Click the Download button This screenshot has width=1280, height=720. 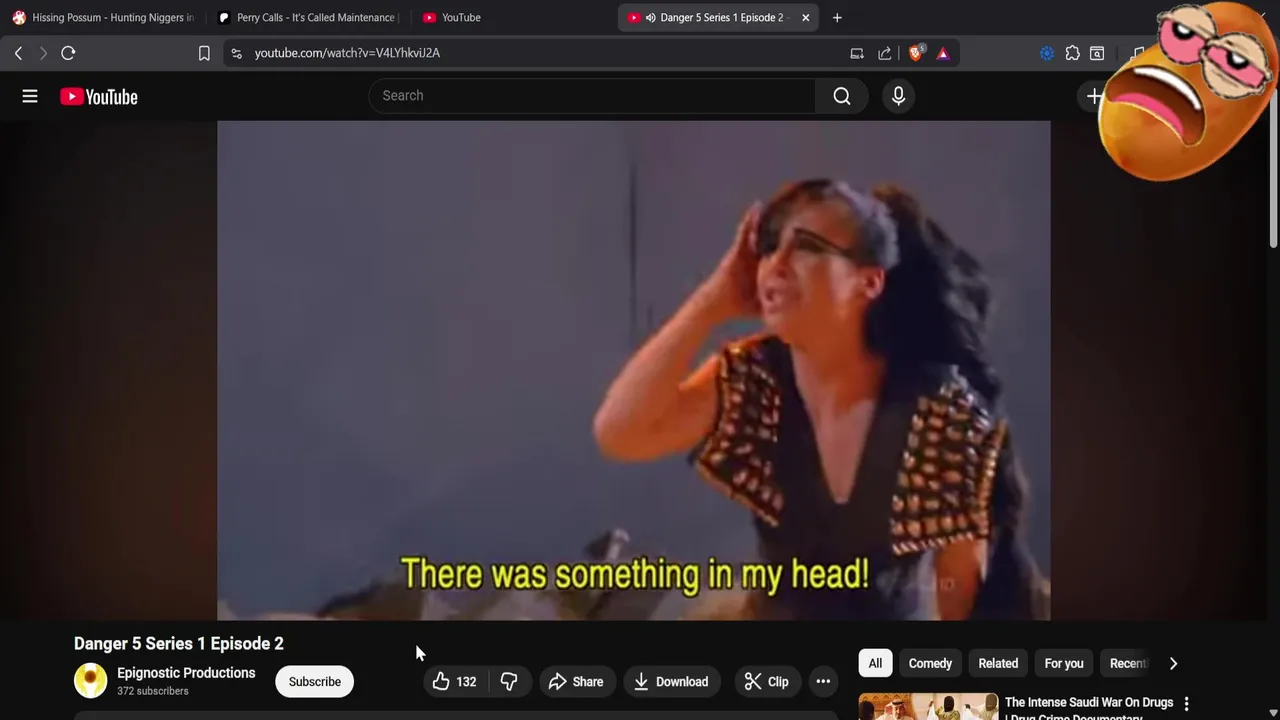(x=671, y=682)
